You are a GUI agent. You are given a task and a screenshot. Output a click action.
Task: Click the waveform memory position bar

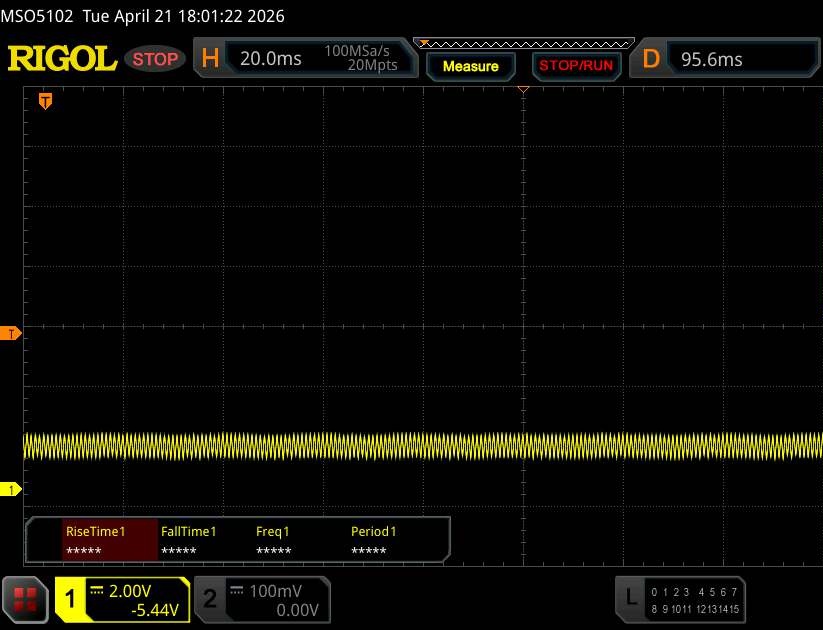pos(524,44)
